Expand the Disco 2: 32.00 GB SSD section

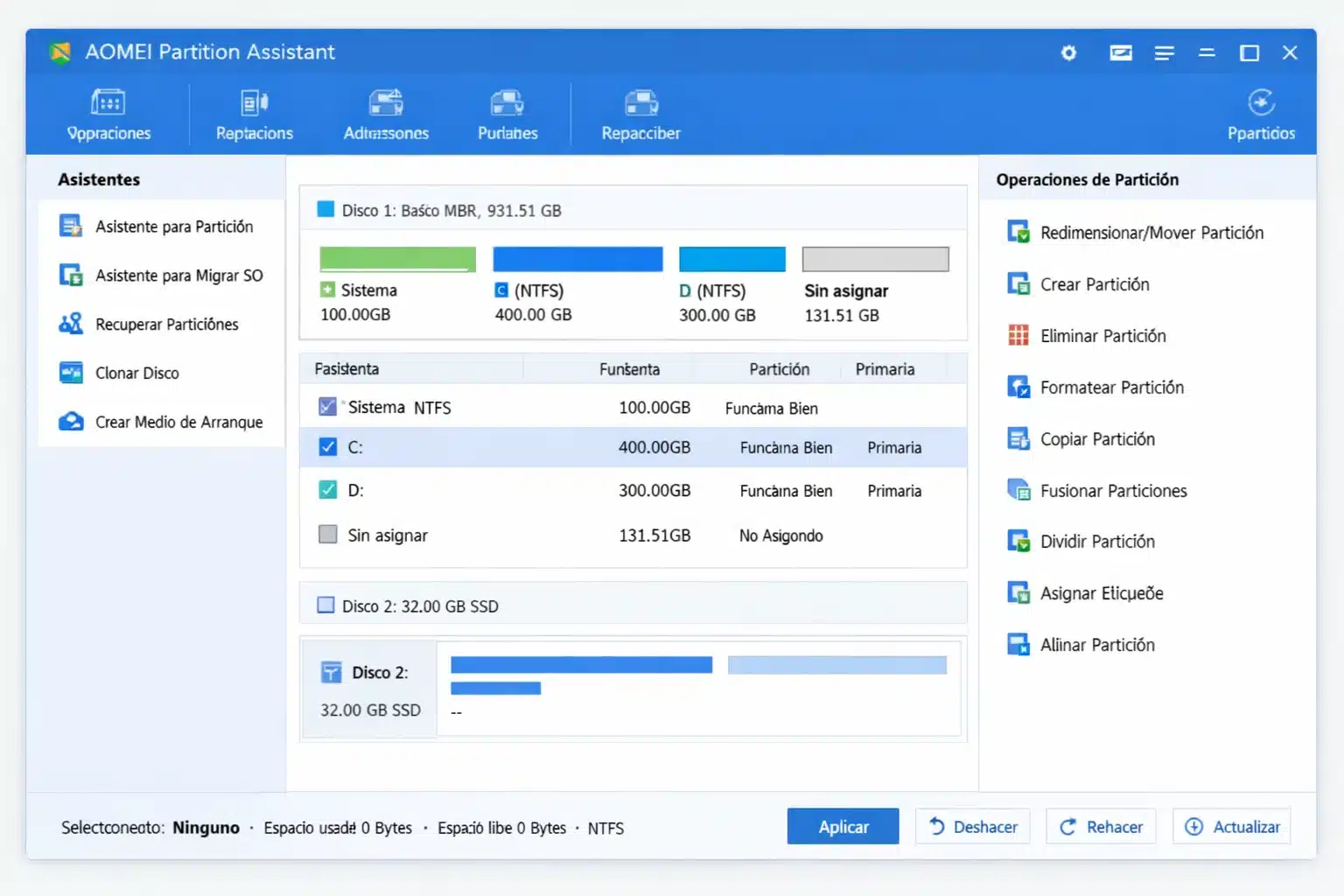tap(325, 605)
